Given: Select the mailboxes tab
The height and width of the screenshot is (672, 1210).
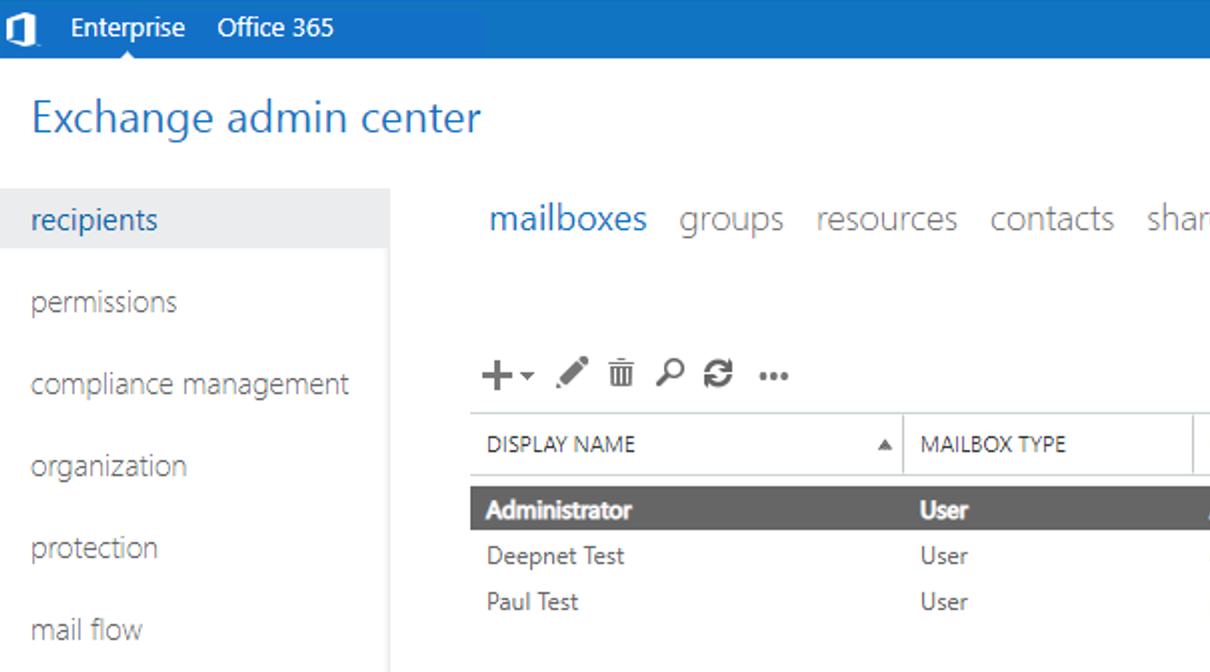Looking at the screenshot, I should [x=567, y=219].
